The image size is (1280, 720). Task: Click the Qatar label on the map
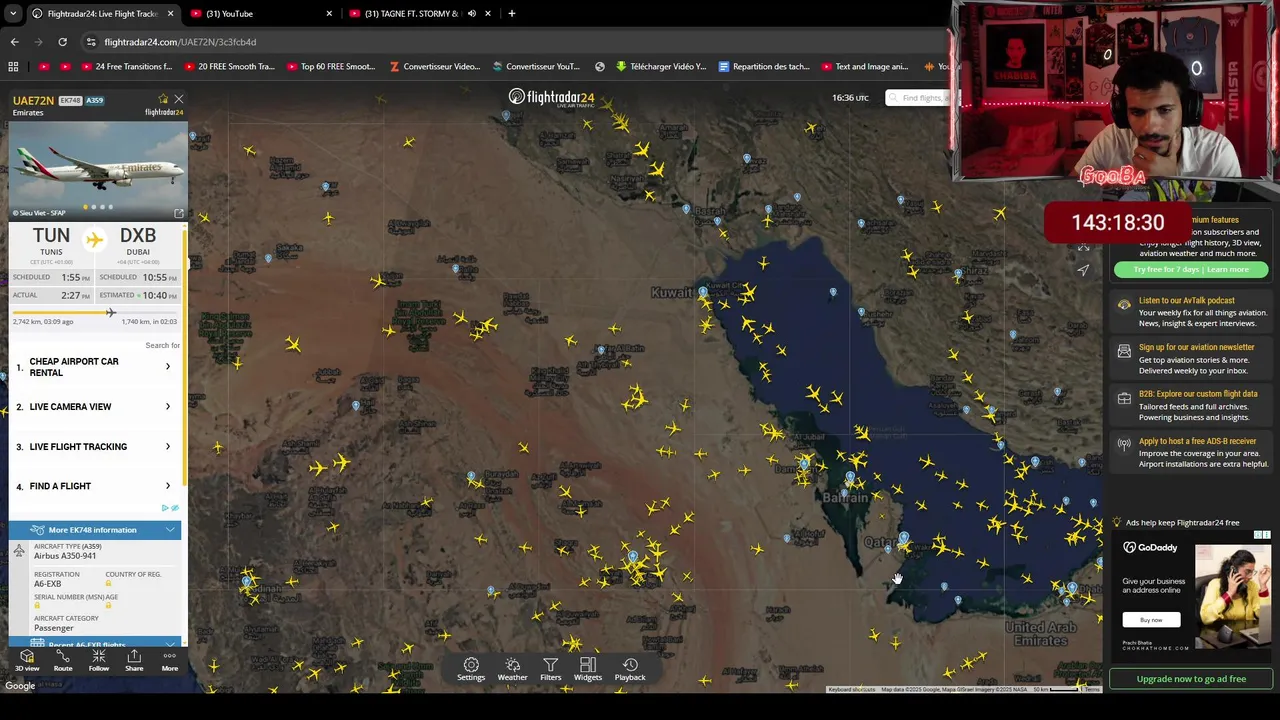(x=882, y=542)
